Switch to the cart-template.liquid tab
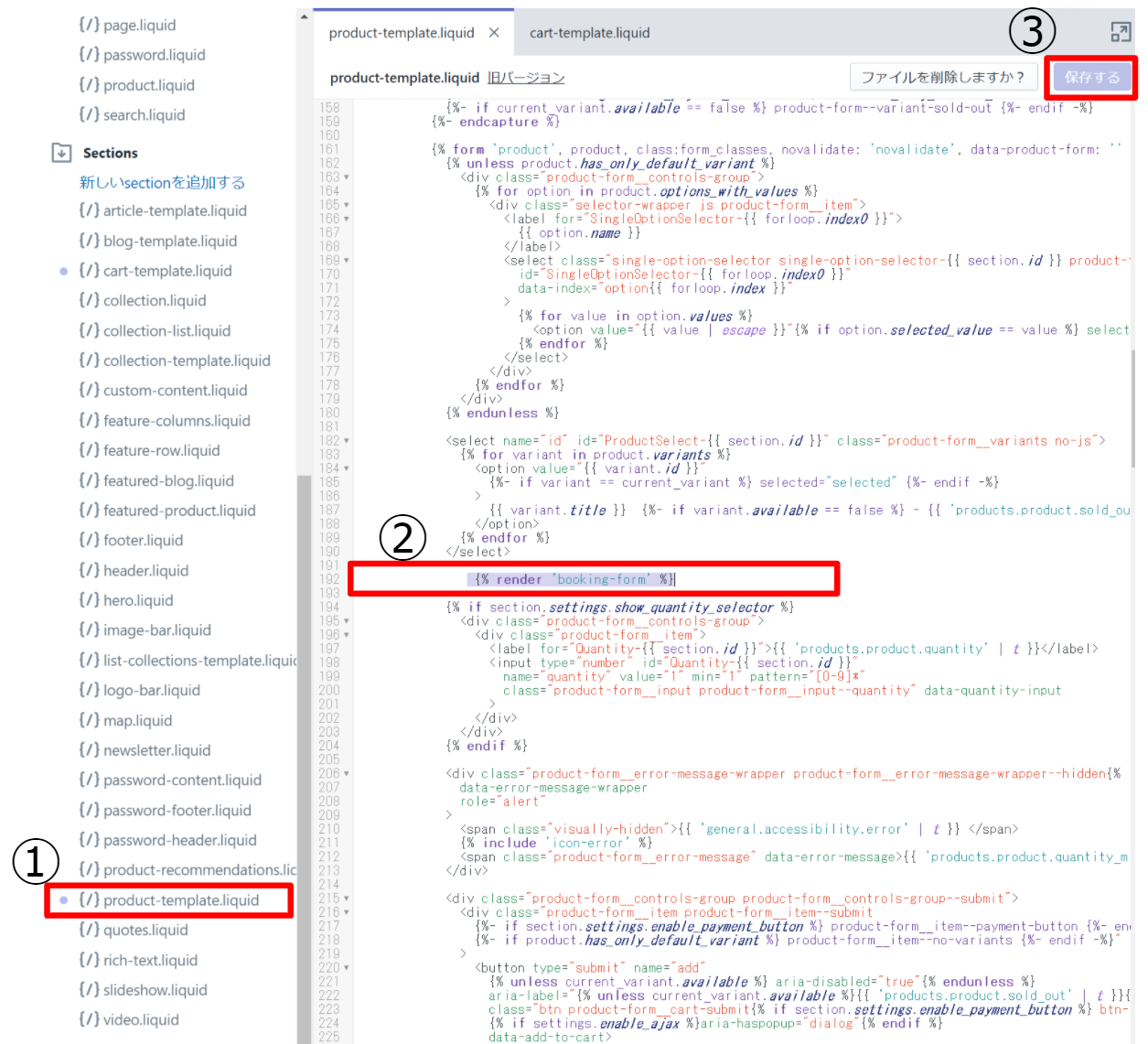Viewport: 1148px width, 1044px height. point(589,33)
